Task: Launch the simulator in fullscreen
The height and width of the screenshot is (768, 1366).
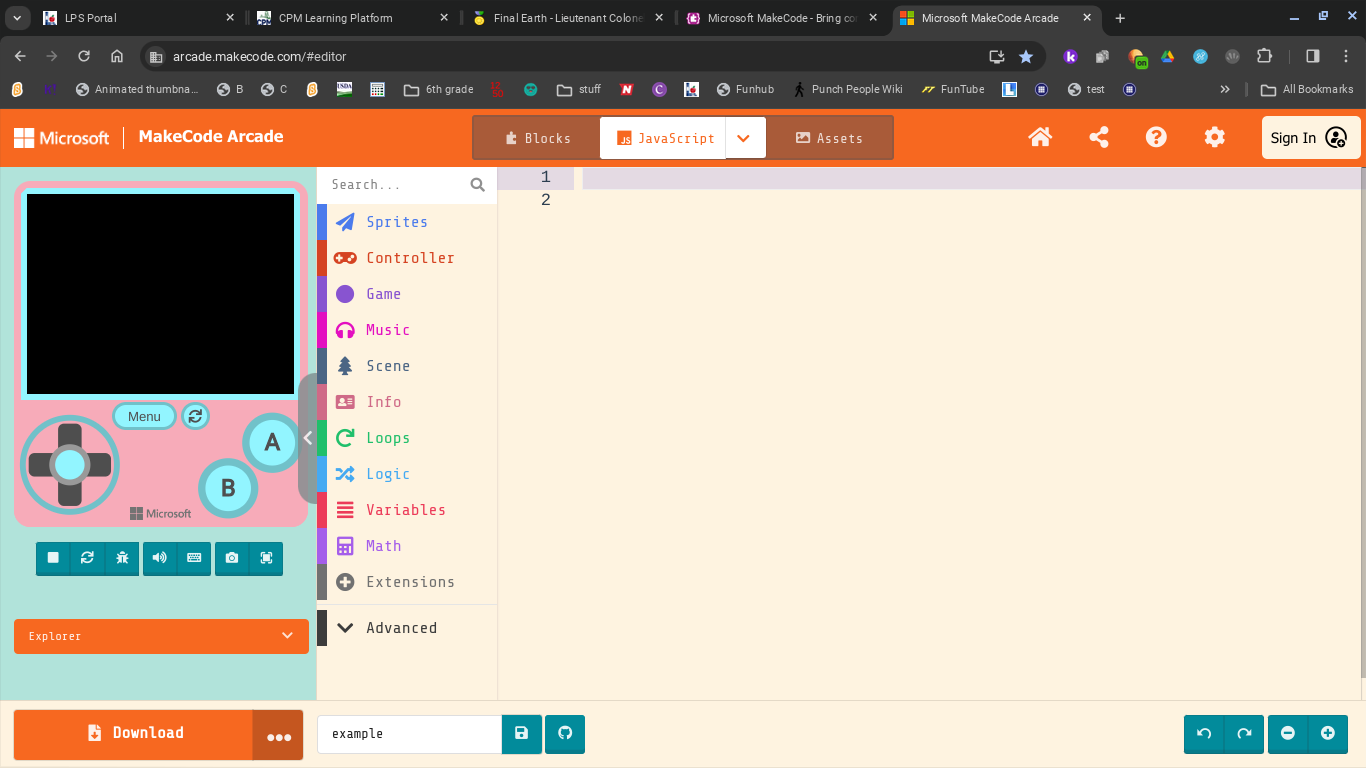Action: coord(266,558)
